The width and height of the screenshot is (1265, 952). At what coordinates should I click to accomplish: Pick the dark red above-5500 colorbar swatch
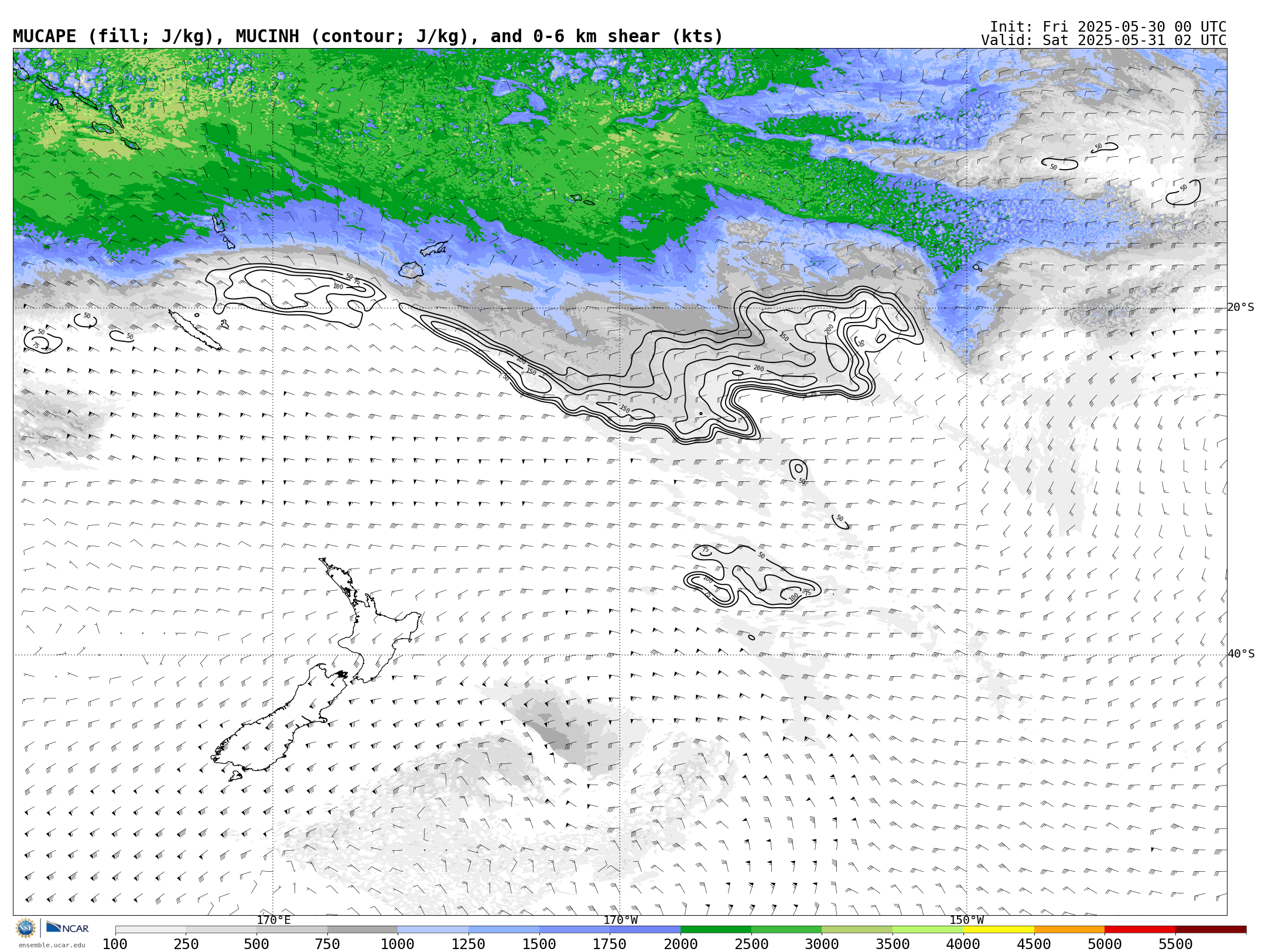tap(1211, 930)
